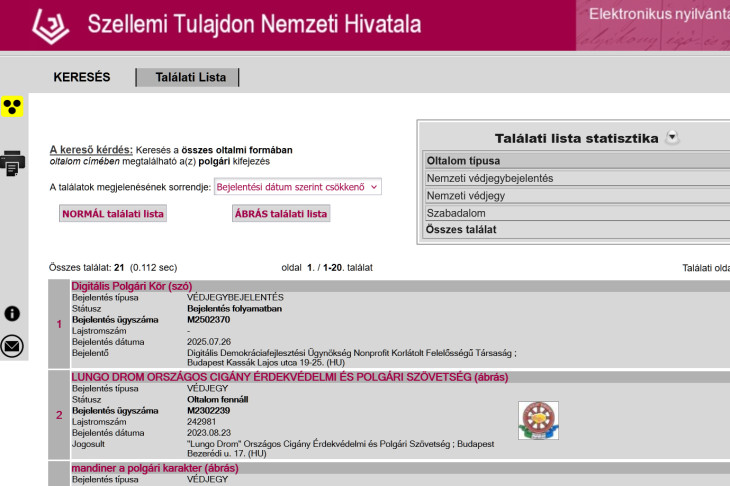The image size is (730, 486).
Task: Click the application number M2502370
Action: 209,320
